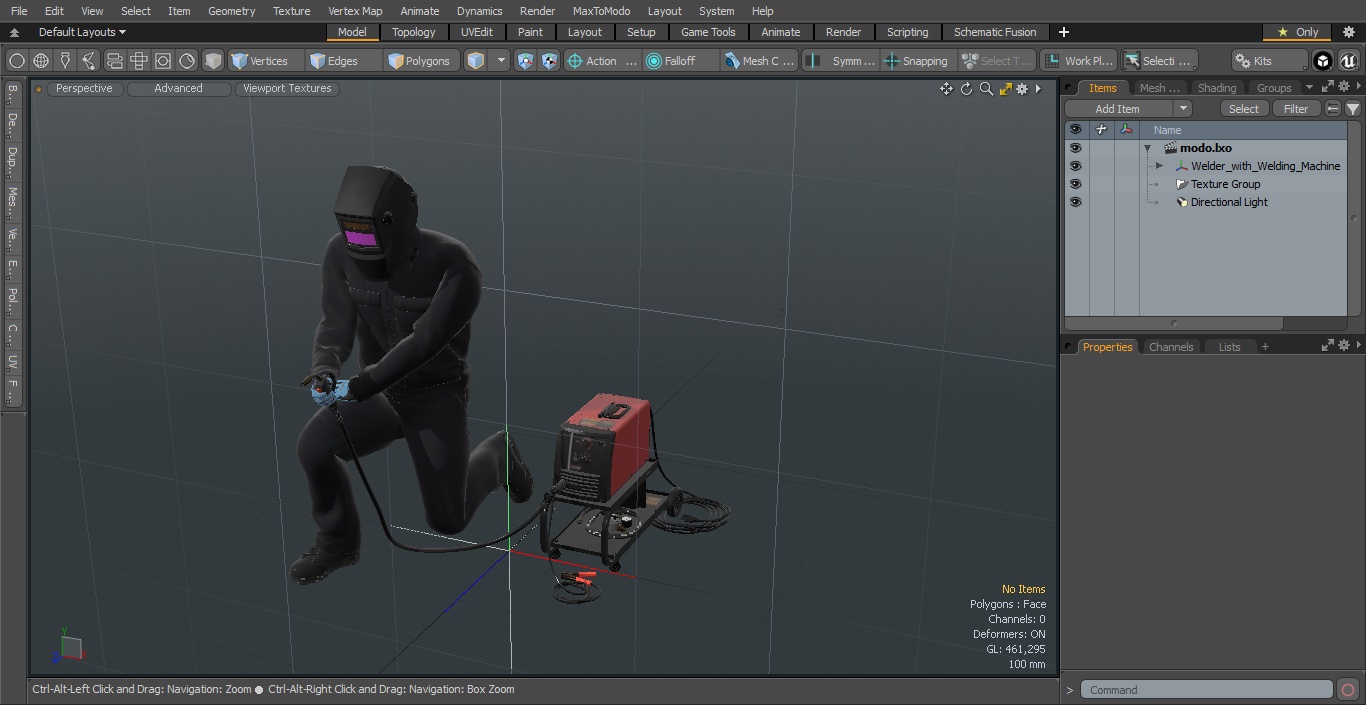Screen dimensions: 1366x705
Task: Open the Action Center menu
Action: [602, 61]
